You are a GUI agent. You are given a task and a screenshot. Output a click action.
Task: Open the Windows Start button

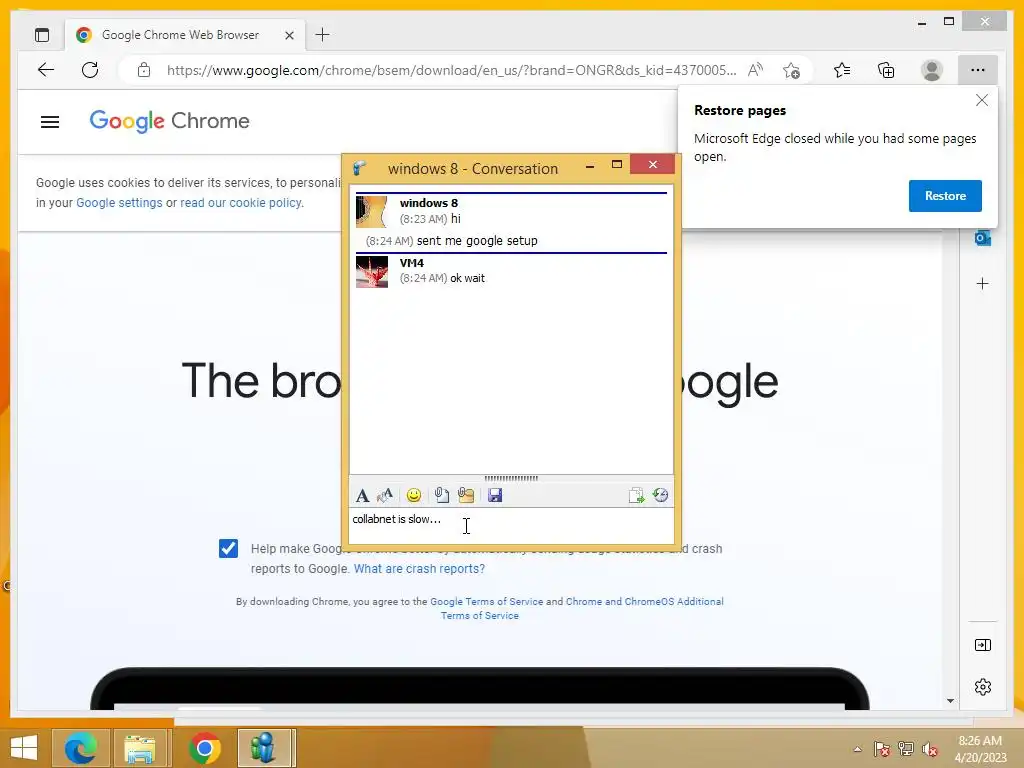click(24, 748)
